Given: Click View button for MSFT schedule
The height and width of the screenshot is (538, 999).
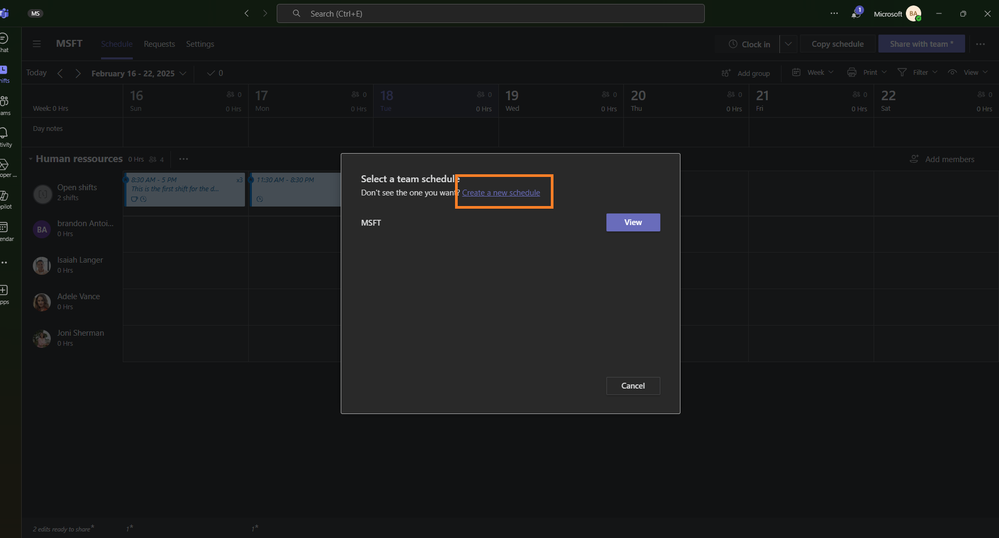Looking at the screenshot, I should [633, 222].
